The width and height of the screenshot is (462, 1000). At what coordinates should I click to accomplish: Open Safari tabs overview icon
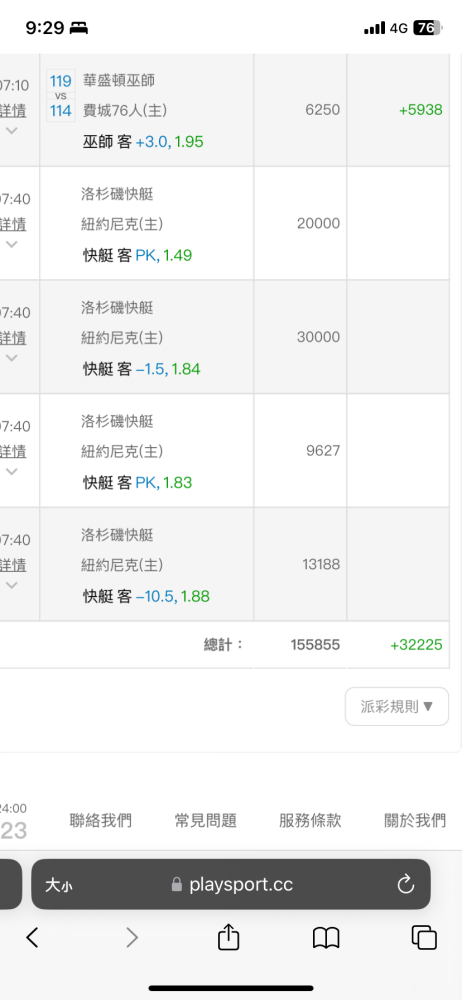point(424,938)
